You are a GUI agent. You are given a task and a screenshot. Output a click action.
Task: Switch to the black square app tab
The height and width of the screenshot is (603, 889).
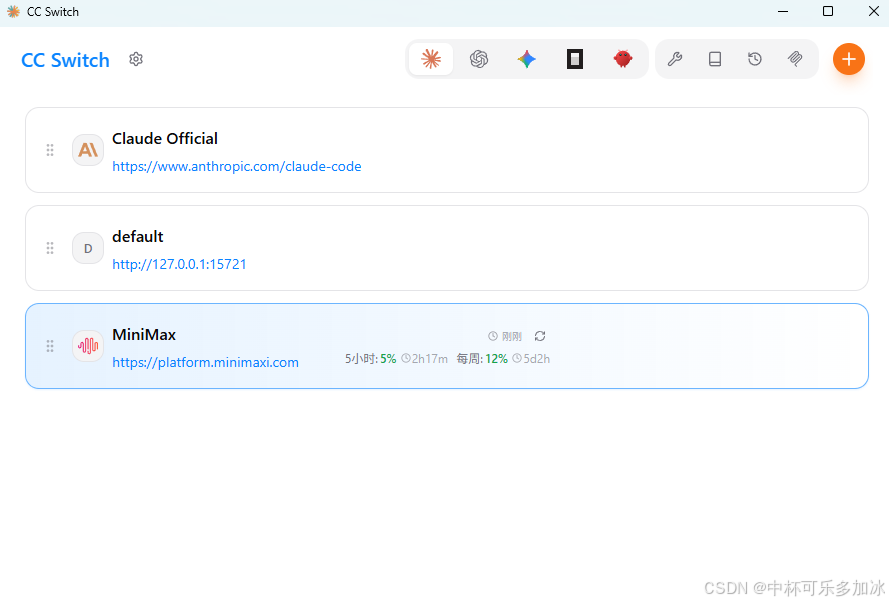575,59
